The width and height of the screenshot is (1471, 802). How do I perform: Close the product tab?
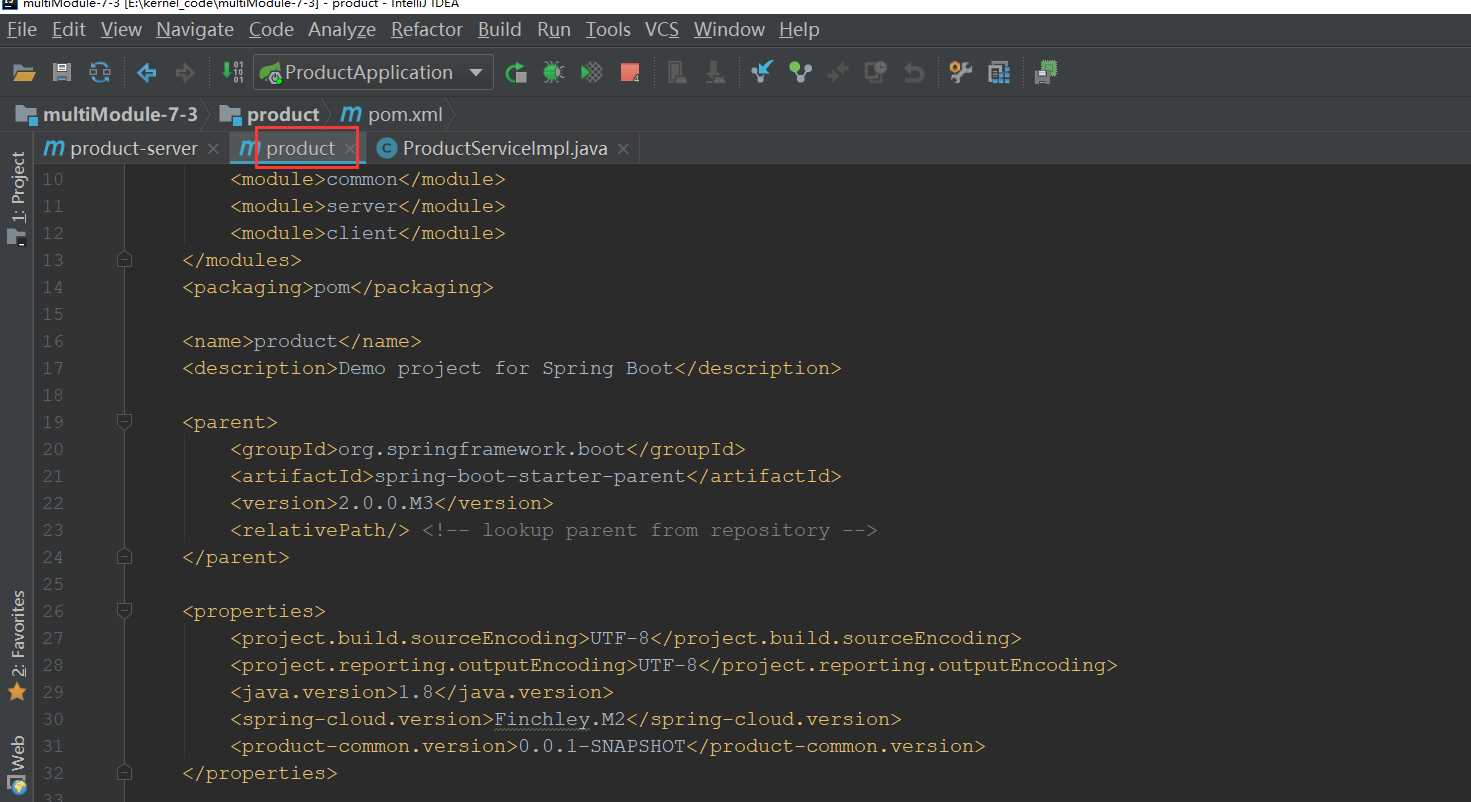[350, 149]
